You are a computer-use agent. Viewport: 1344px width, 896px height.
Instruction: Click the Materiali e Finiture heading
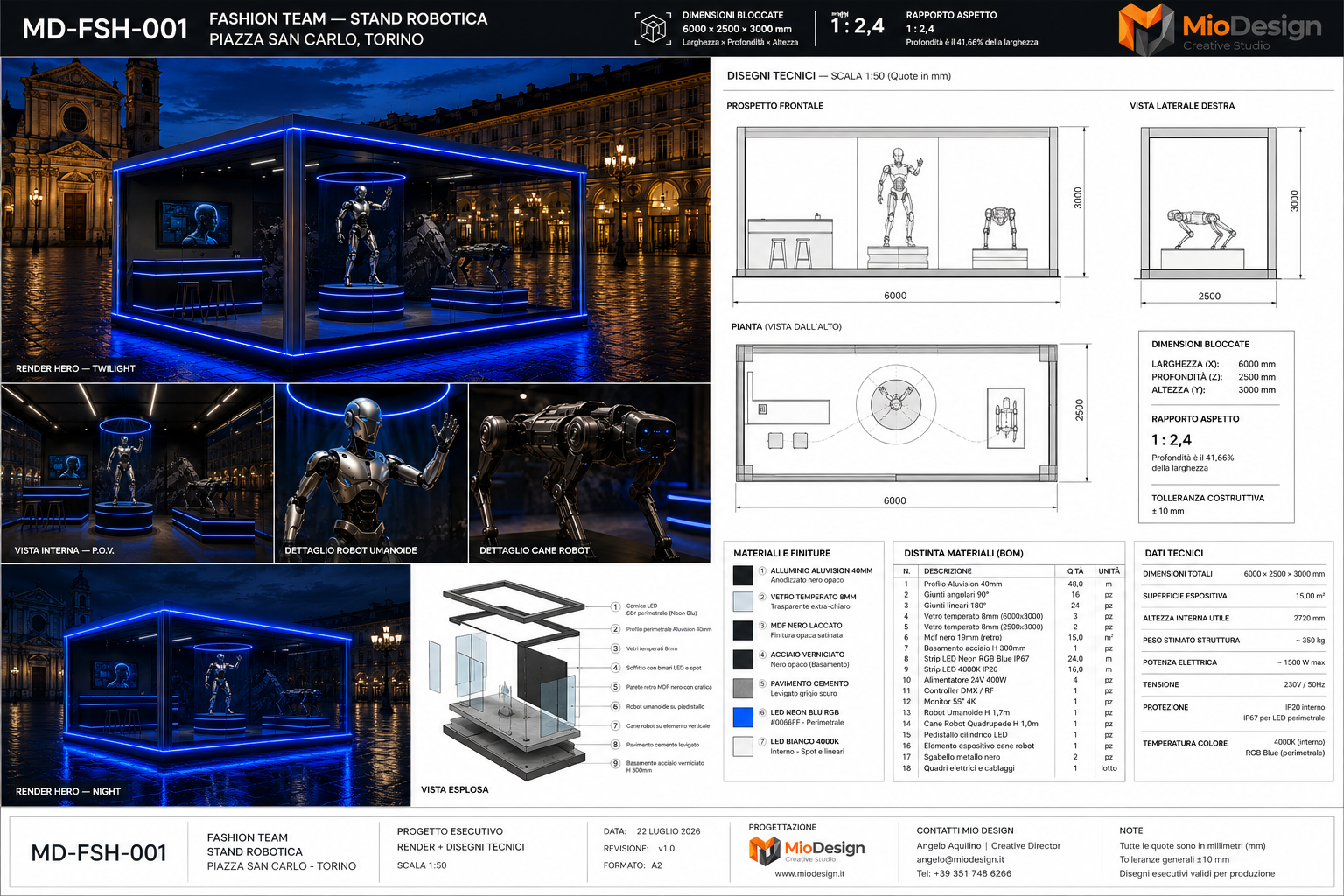click(781, 554)
